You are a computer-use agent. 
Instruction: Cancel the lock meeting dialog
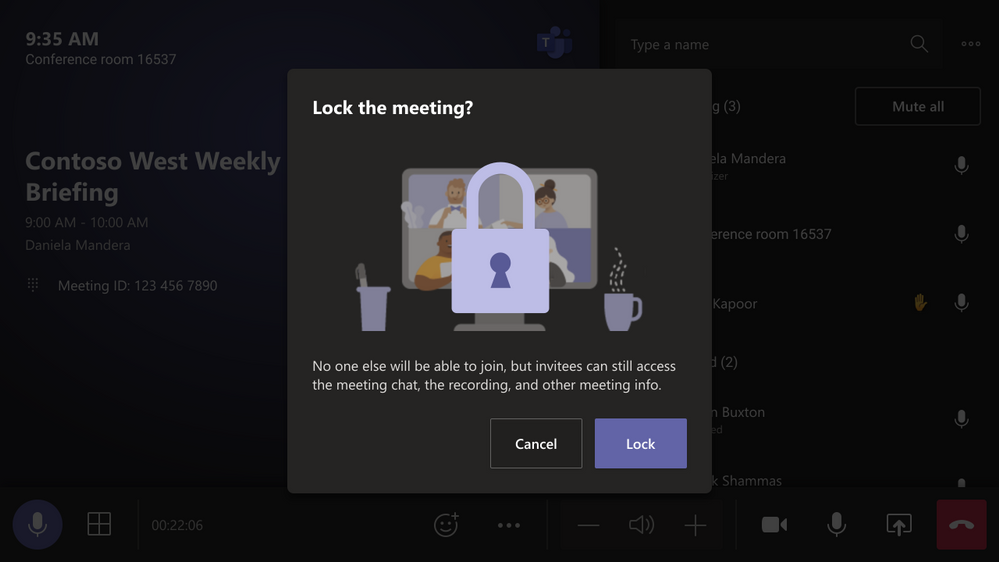click(536, 443)
